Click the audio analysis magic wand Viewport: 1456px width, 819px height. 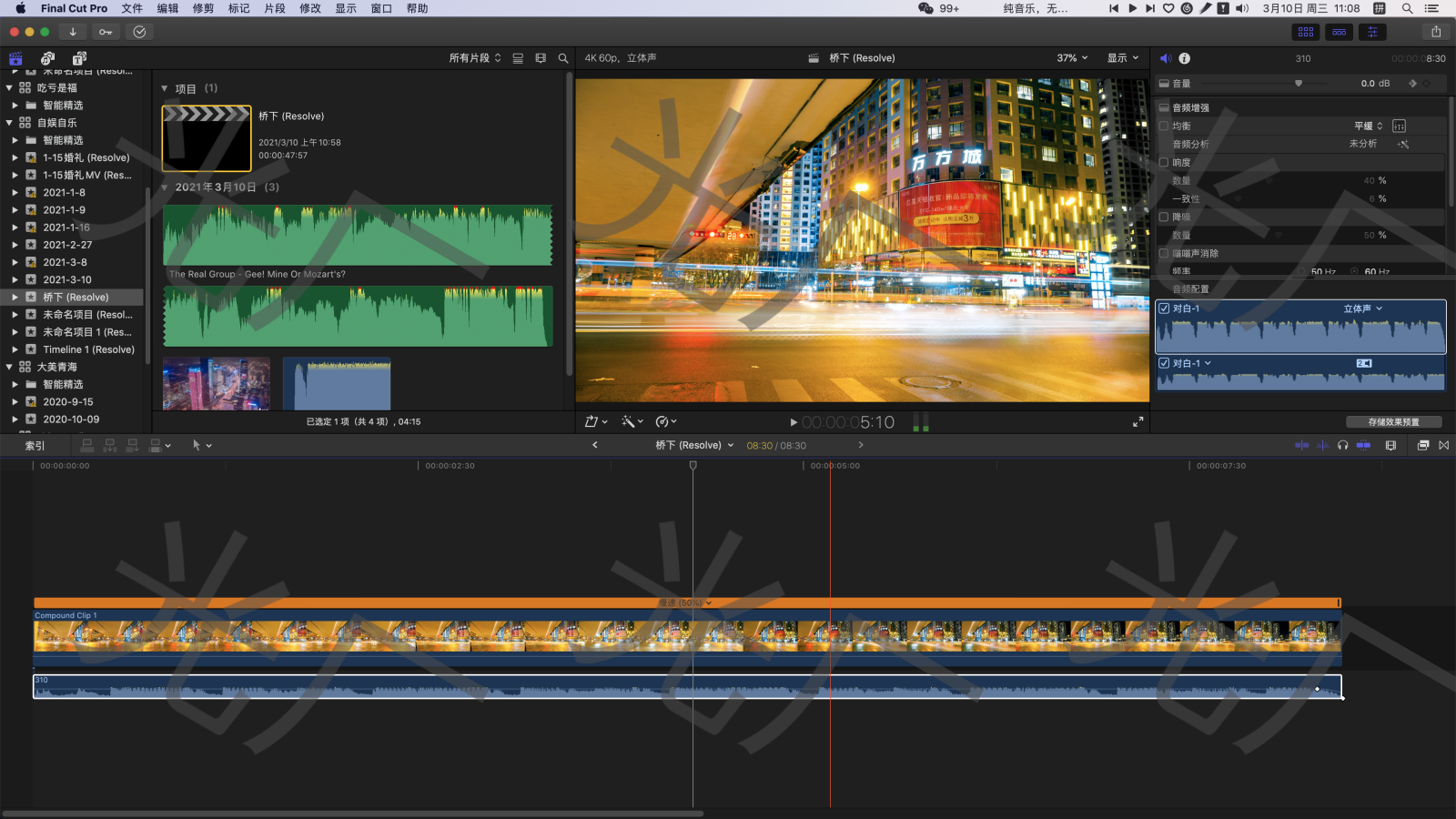click(x=1403, y=144)
